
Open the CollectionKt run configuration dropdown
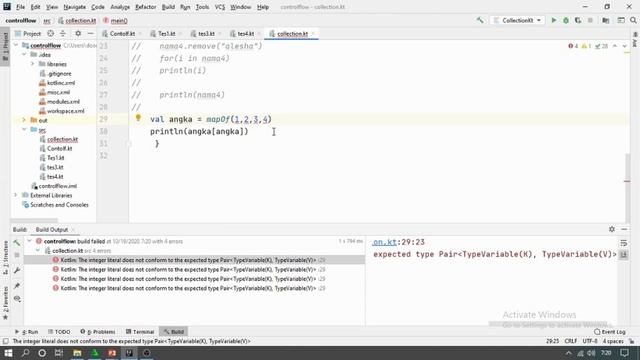pyautogui.click(x=518, y=20)
